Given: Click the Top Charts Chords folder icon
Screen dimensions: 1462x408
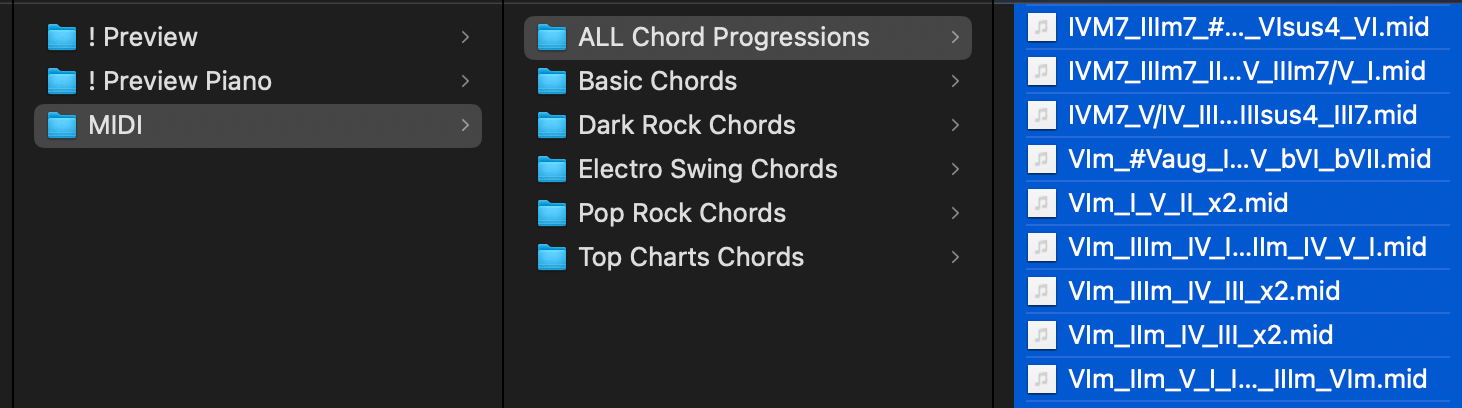Looking at the screenshot, I should pyautogui.click(x=552, y=258).
